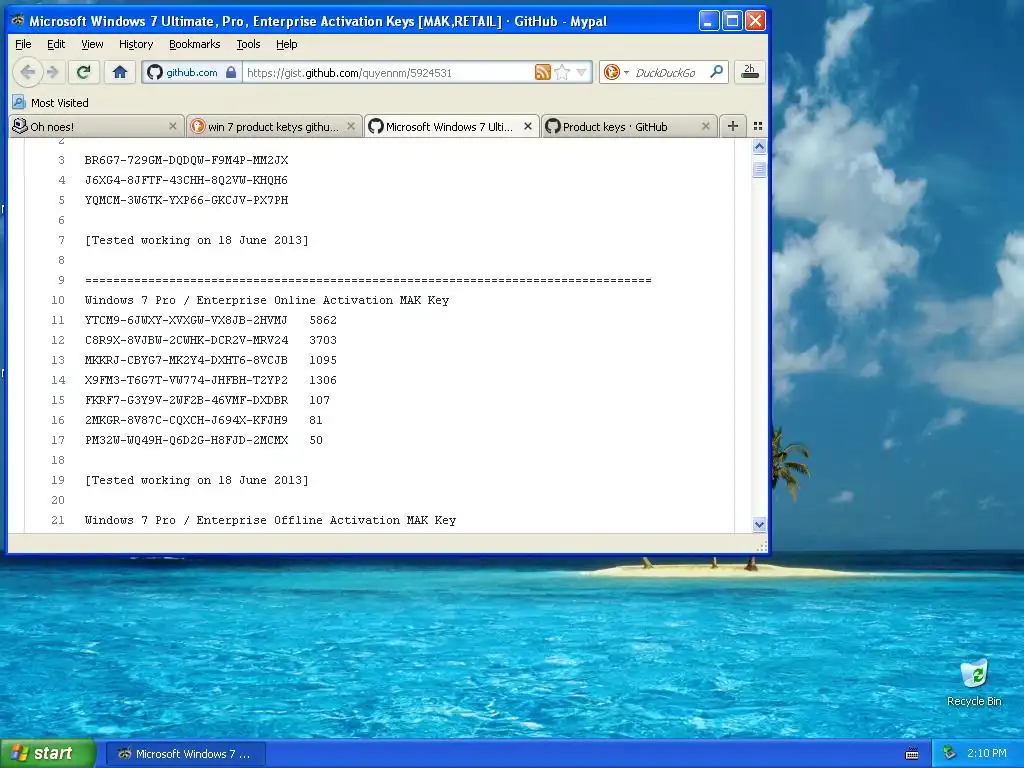Open the Home page button
Screen dimensions: 1024x768
[120, 72]
